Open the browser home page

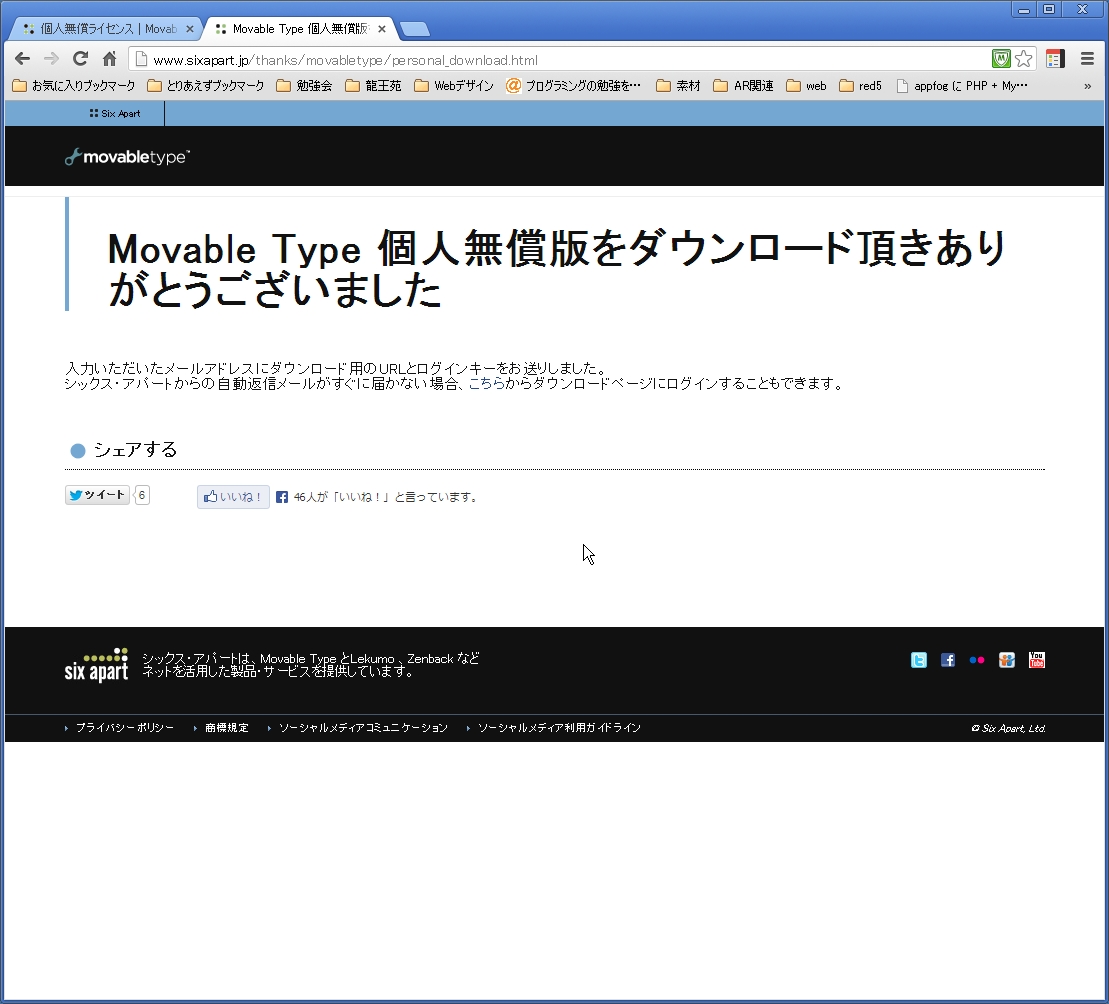(109, 59)
